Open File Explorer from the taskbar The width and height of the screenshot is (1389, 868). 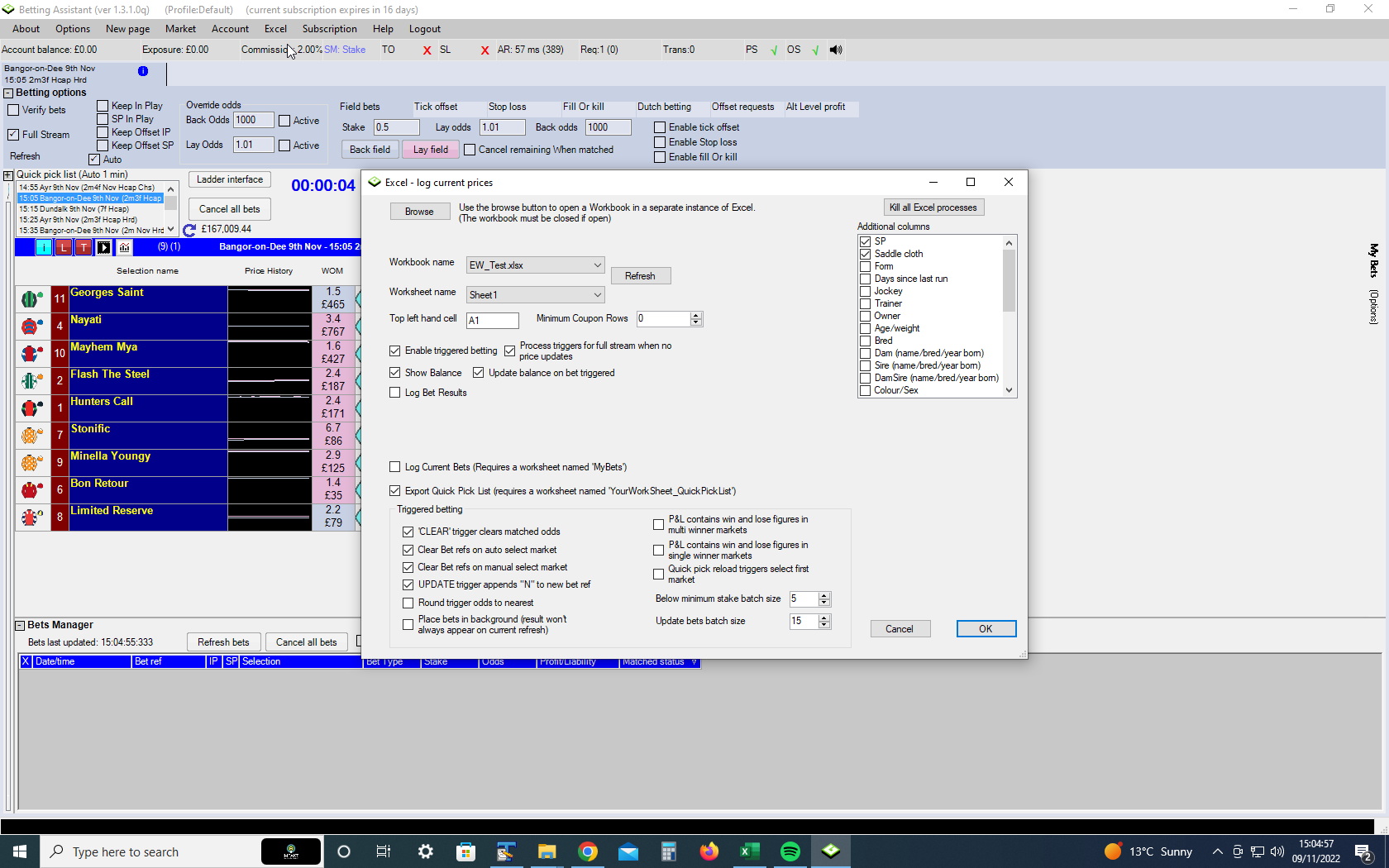click(x=547, y=851)
